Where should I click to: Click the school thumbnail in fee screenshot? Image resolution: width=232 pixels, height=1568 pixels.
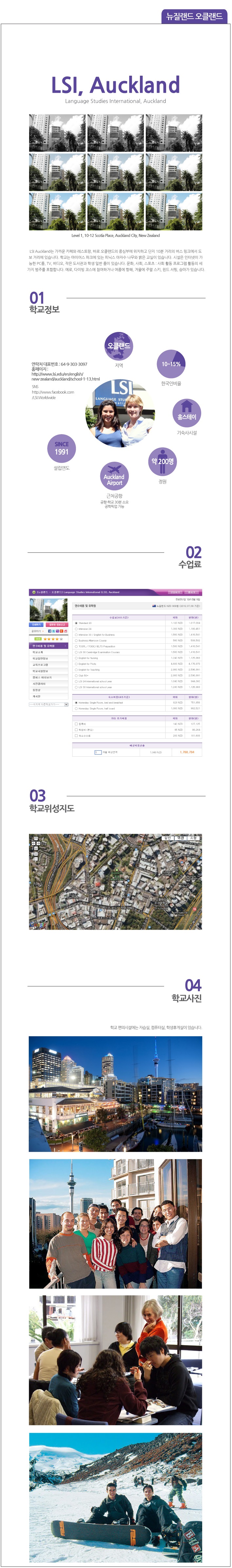pos(49,609)
